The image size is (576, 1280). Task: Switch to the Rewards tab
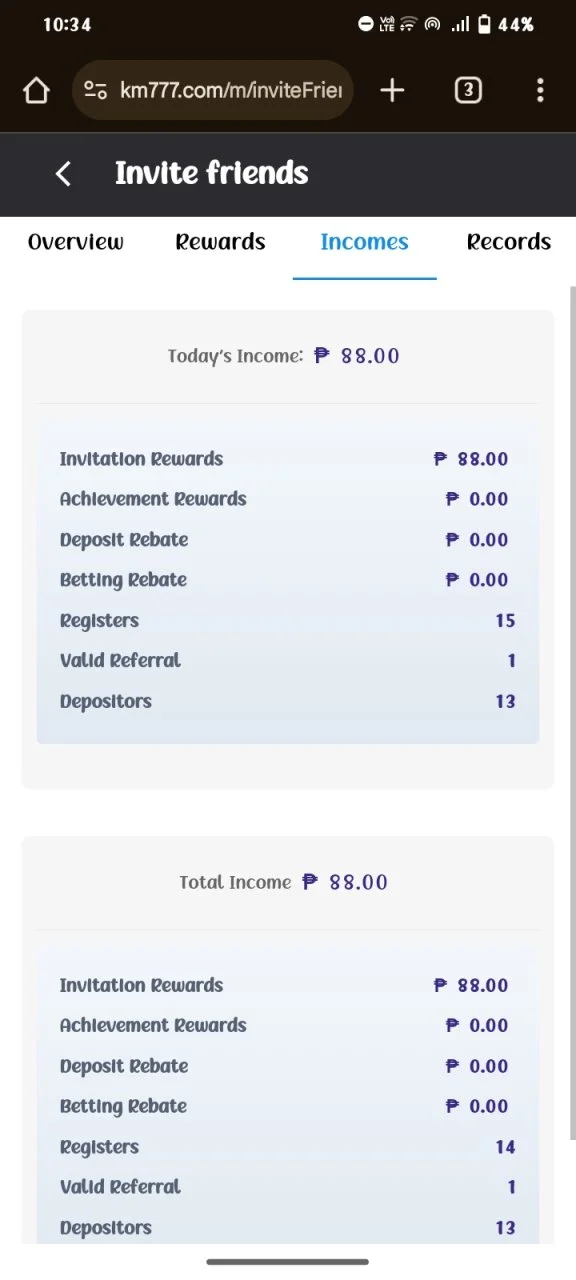pyautogui.click(x=220, y=242)
